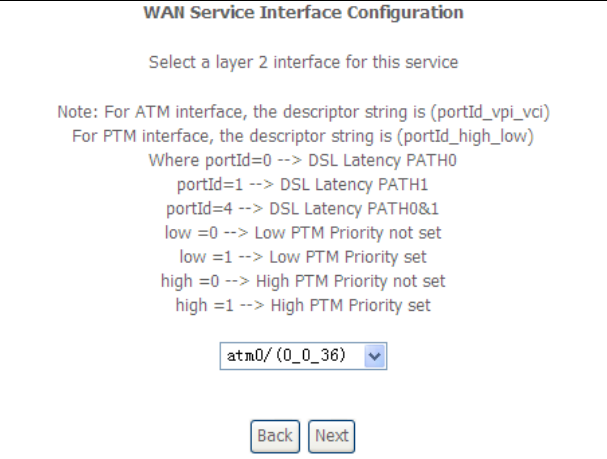Click the WAN Service Interface Configuration heading
Screen dimensions: 607x459
[x=304, y=13]
